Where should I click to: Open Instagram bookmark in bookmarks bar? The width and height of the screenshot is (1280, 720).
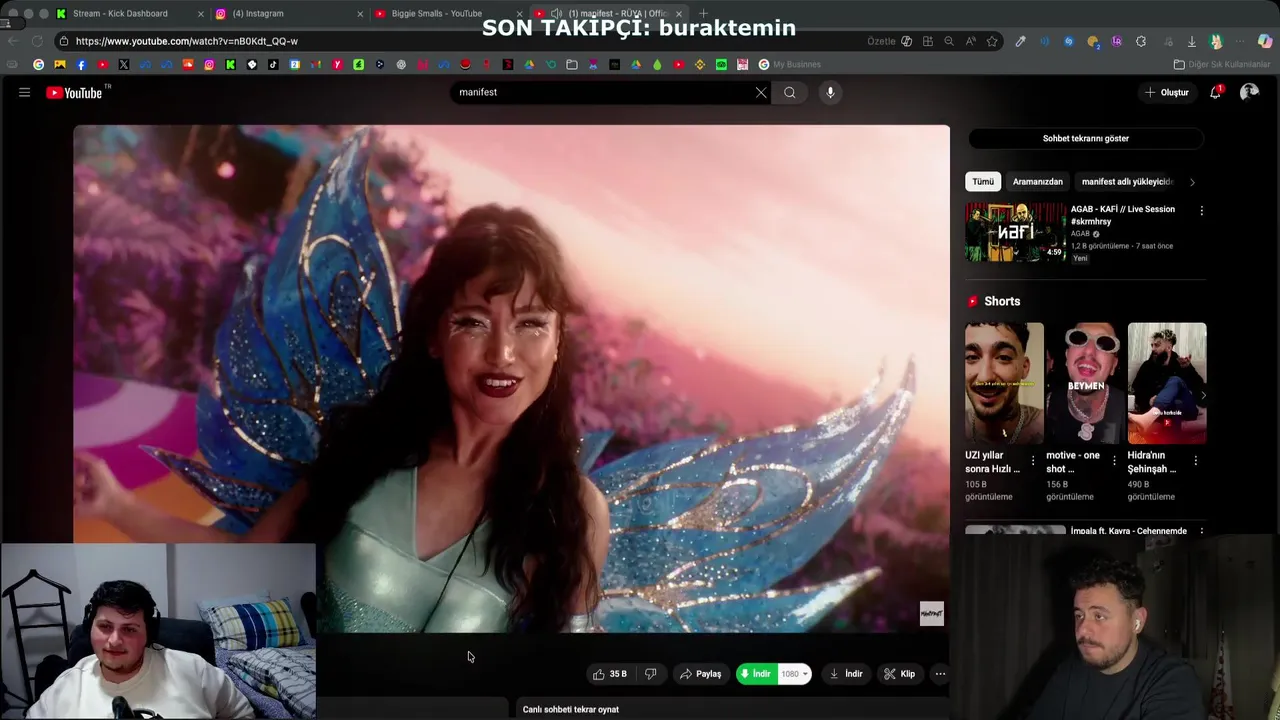209,64
